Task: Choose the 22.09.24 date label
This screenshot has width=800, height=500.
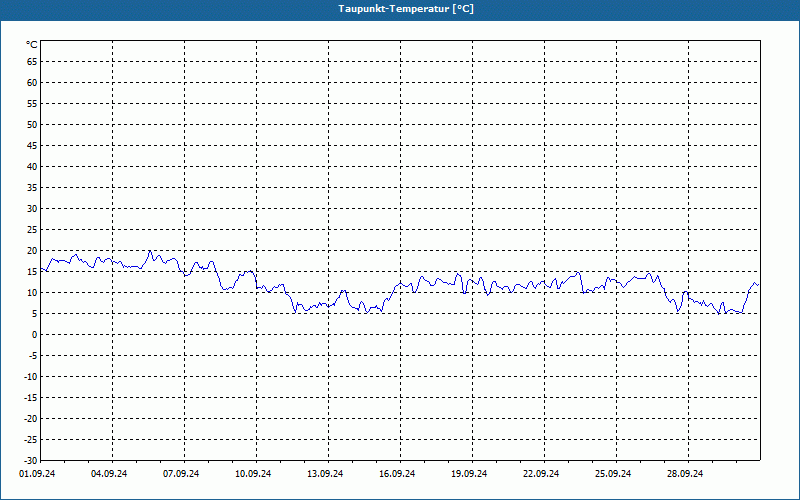Action: click(x=541, y=474)
